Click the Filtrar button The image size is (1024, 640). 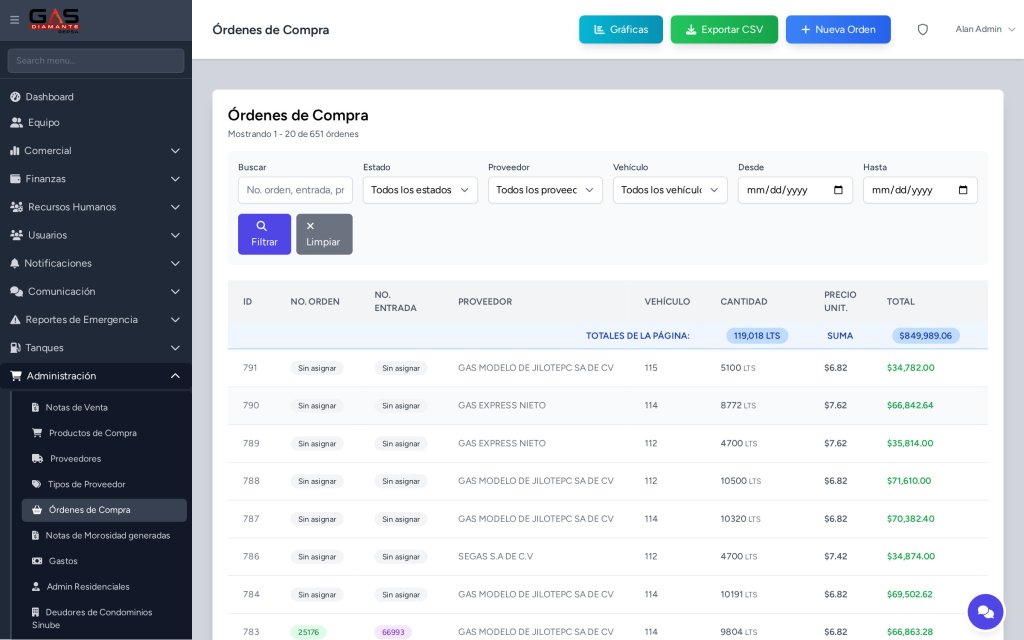[264, 234]
